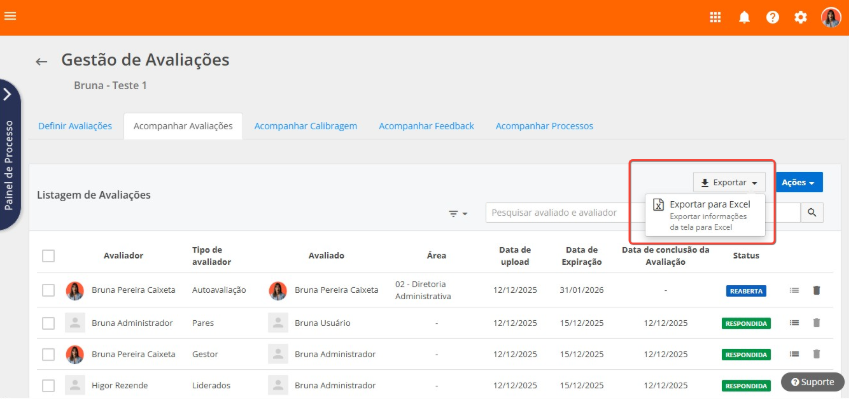Open the user profile avatar in header

pyautogui.click(x=831, y=17)
